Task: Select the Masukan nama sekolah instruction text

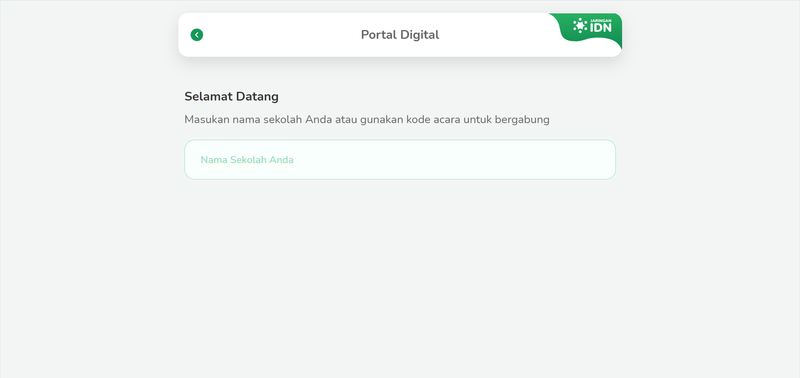Action: click(x=367, y=120)
